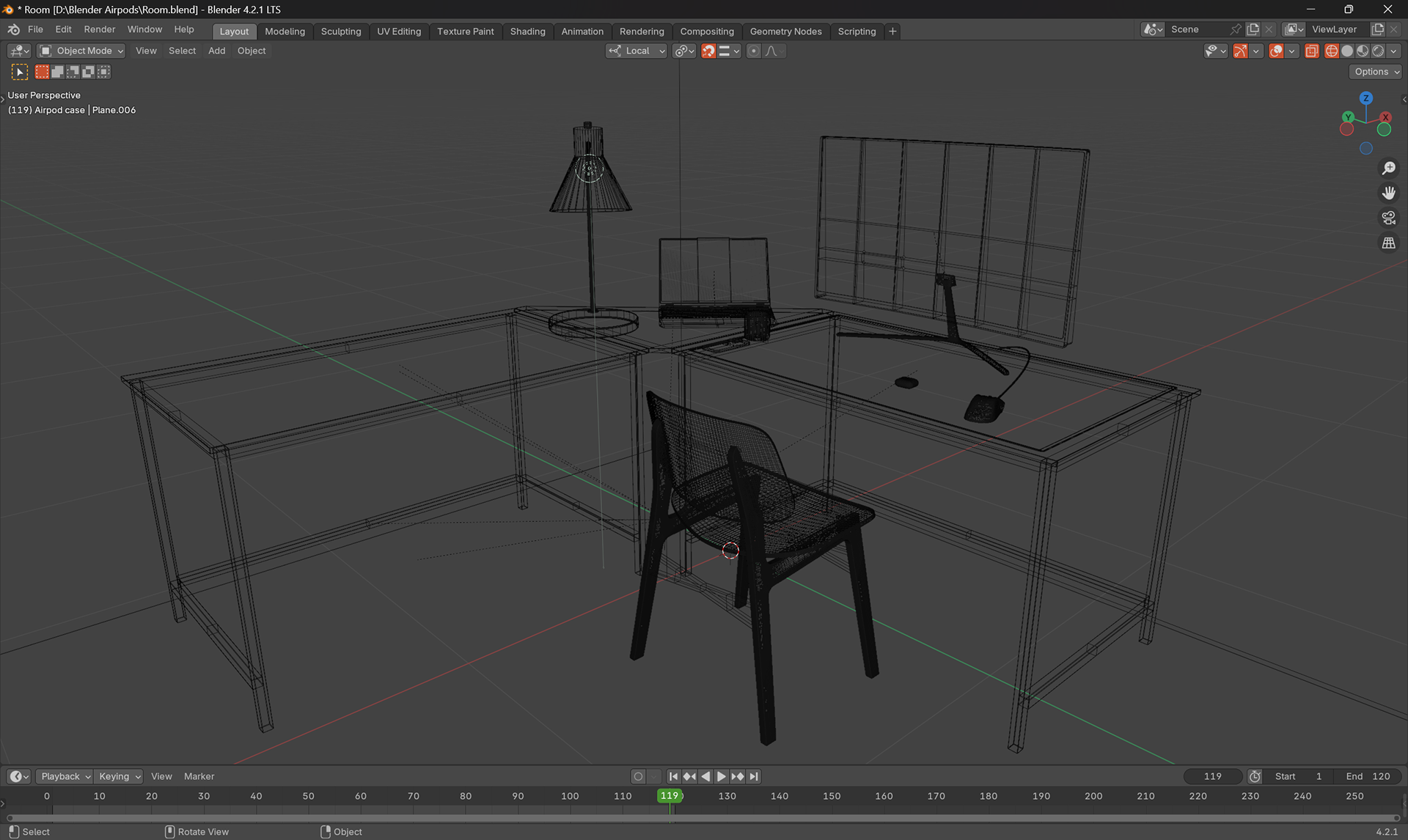Toggle X-ray view button
Viewport: 1408px width, 840px height.
tap(1312, 51)
